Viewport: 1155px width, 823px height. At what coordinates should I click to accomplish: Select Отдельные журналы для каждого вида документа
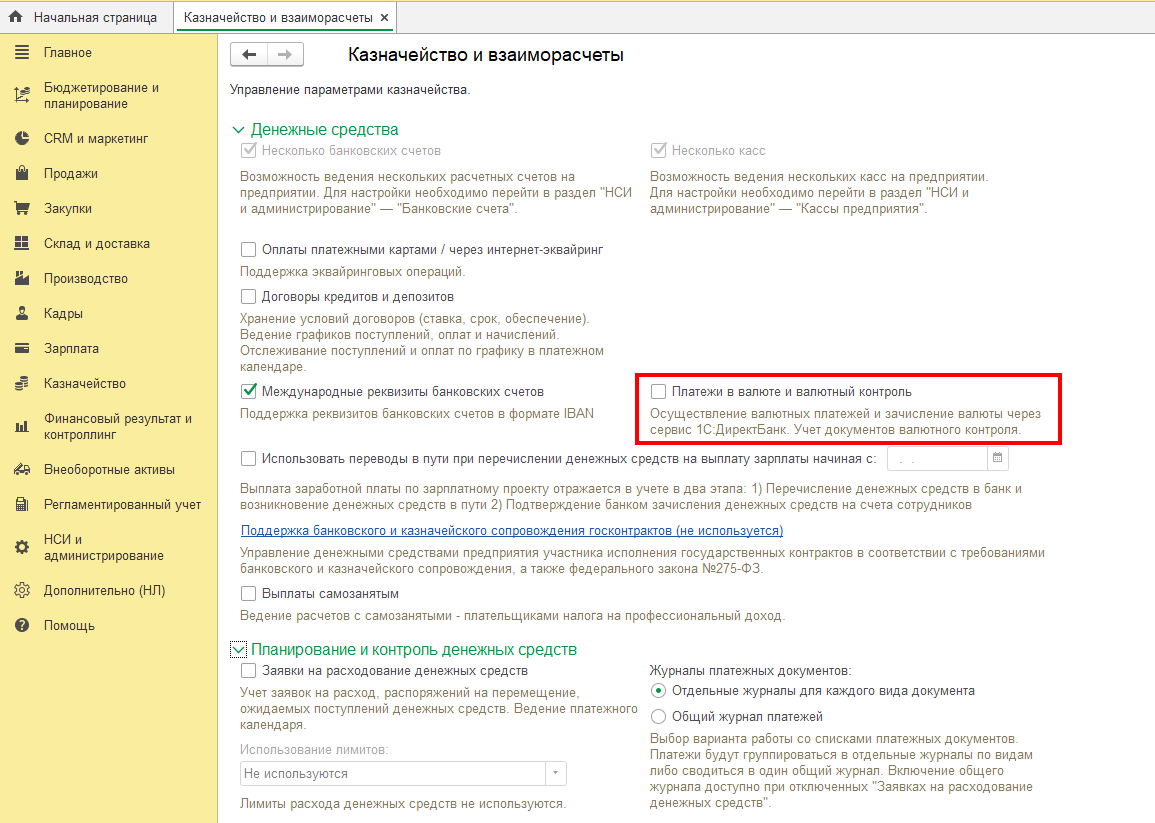659,691
